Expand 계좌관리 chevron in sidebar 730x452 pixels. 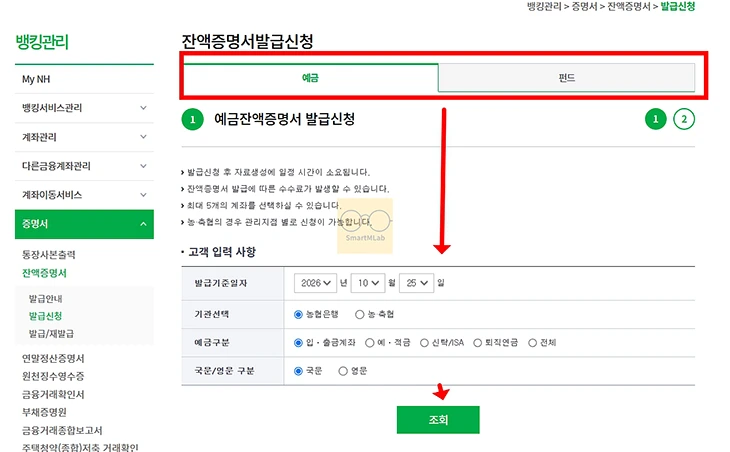pos(143,137)
